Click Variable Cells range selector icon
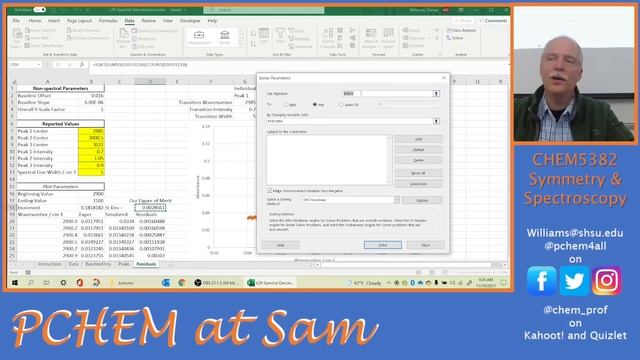Image resolution: width=640 pixels, height=360 pixels. (x=436, y=121)
